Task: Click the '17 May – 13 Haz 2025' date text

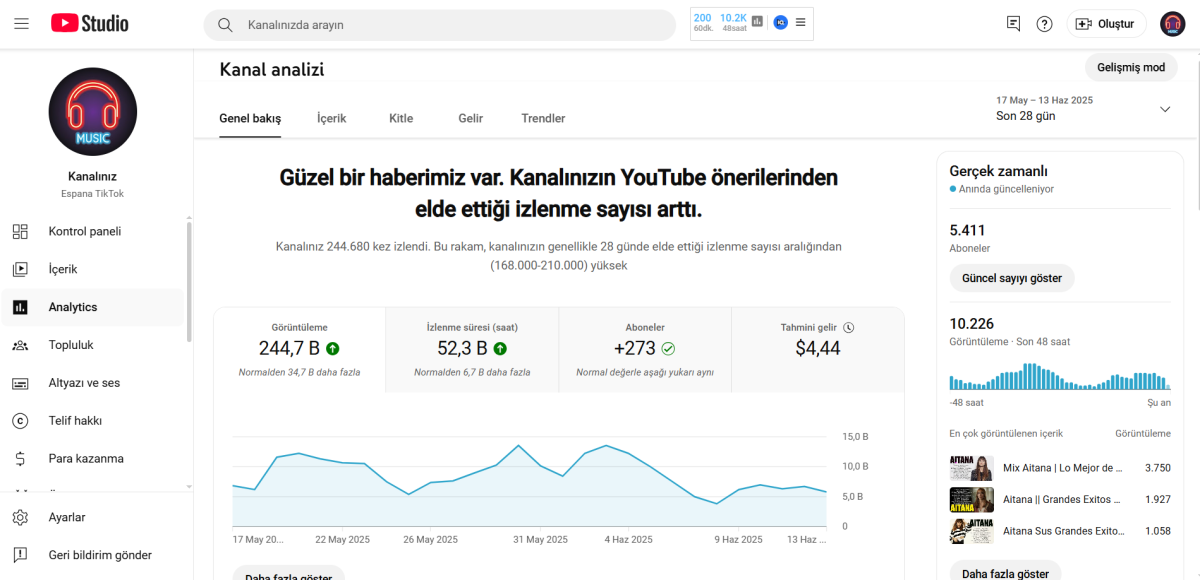Action: pyautogui.click(x=1044, y=100)
